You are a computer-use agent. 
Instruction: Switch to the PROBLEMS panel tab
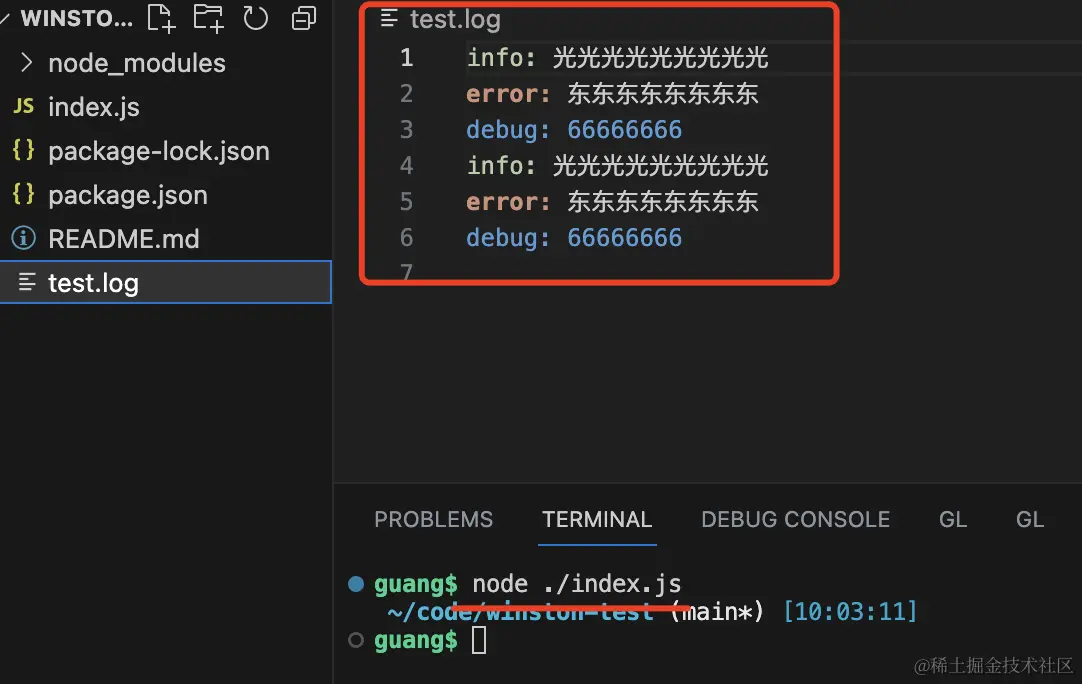(x=433, y=519)
